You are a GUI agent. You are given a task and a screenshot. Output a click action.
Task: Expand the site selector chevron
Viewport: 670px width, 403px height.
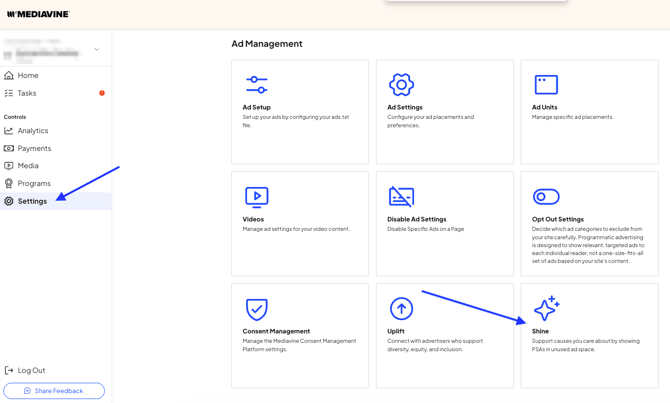[97, 50]
